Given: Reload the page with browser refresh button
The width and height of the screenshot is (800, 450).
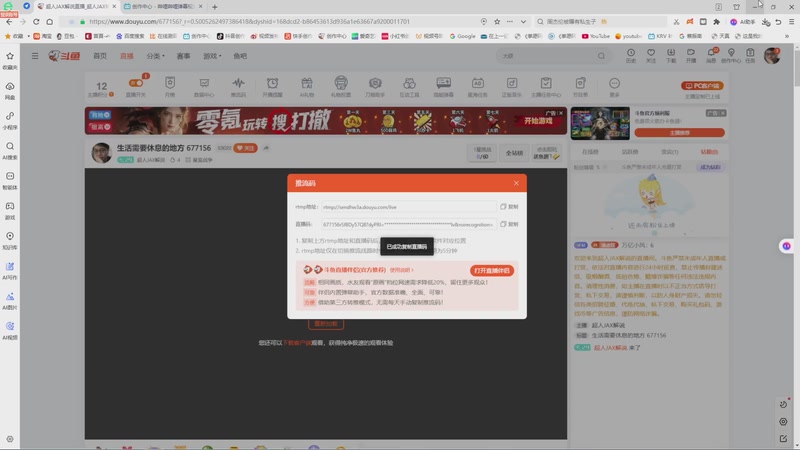Looking at the screenshot, I should (36, 21).
